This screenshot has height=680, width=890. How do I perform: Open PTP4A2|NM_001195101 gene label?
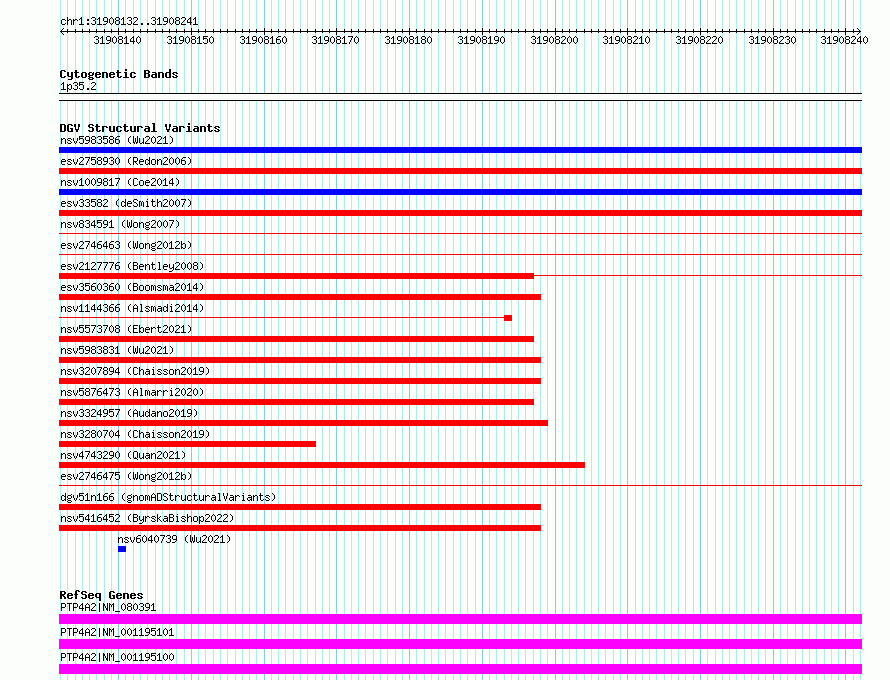coord(117,632)
